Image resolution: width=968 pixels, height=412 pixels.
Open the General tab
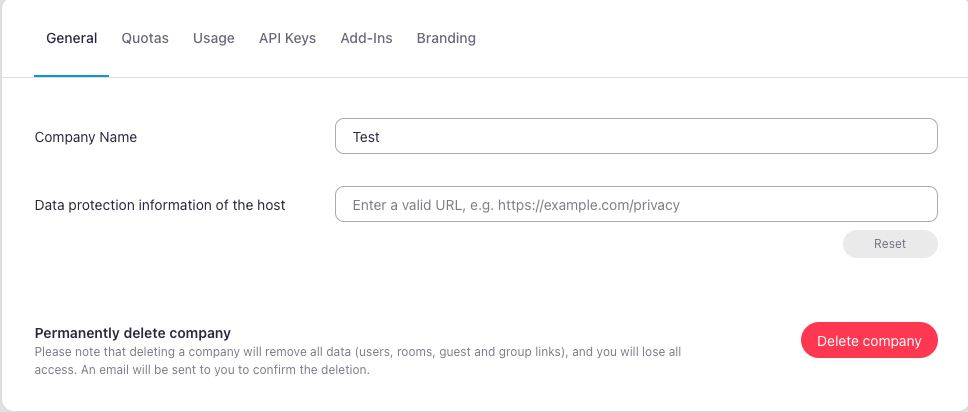point(71,38)
